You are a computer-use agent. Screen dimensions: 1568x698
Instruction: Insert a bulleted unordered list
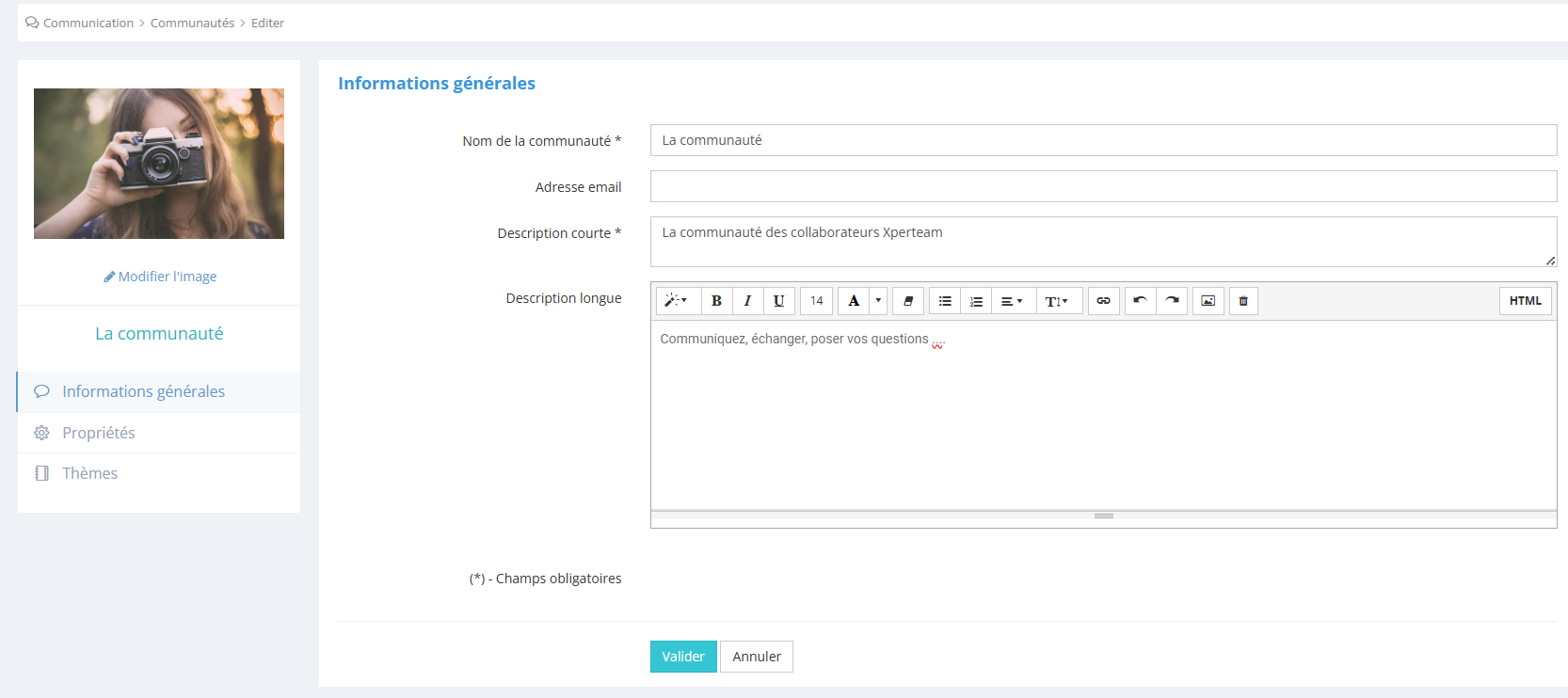click(x=945, y=301)
